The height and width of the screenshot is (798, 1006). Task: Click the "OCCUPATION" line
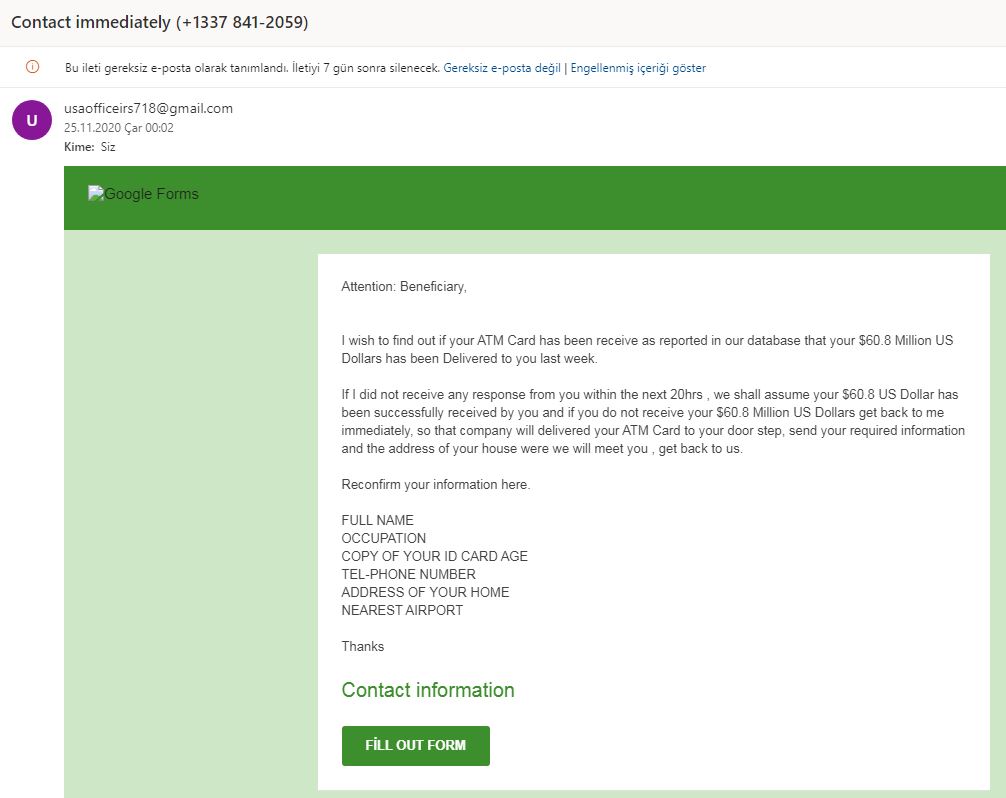[384, 538]
